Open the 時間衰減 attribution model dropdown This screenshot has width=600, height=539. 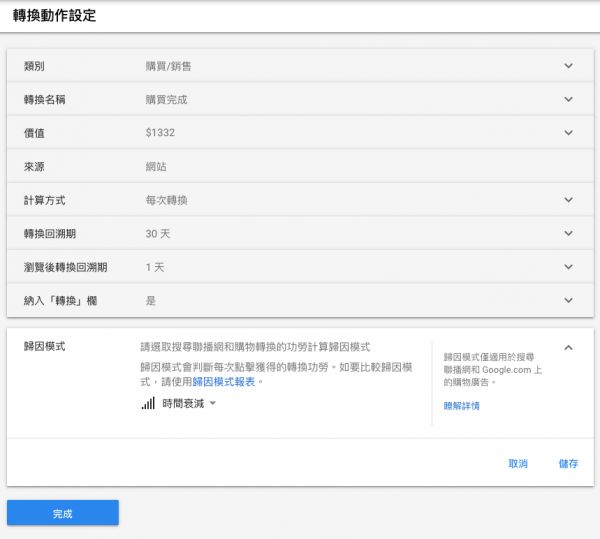189,403
